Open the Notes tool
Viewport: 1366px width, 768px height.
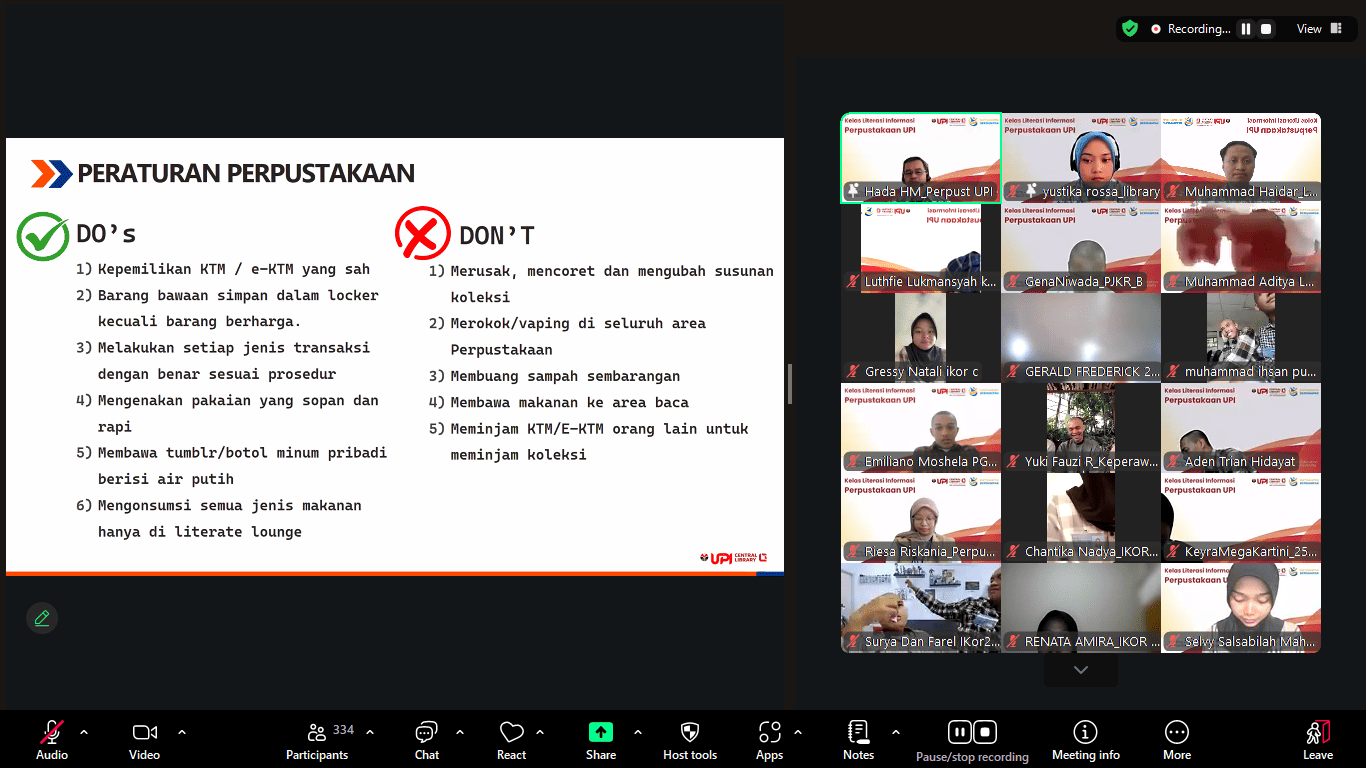click(858, 740)
